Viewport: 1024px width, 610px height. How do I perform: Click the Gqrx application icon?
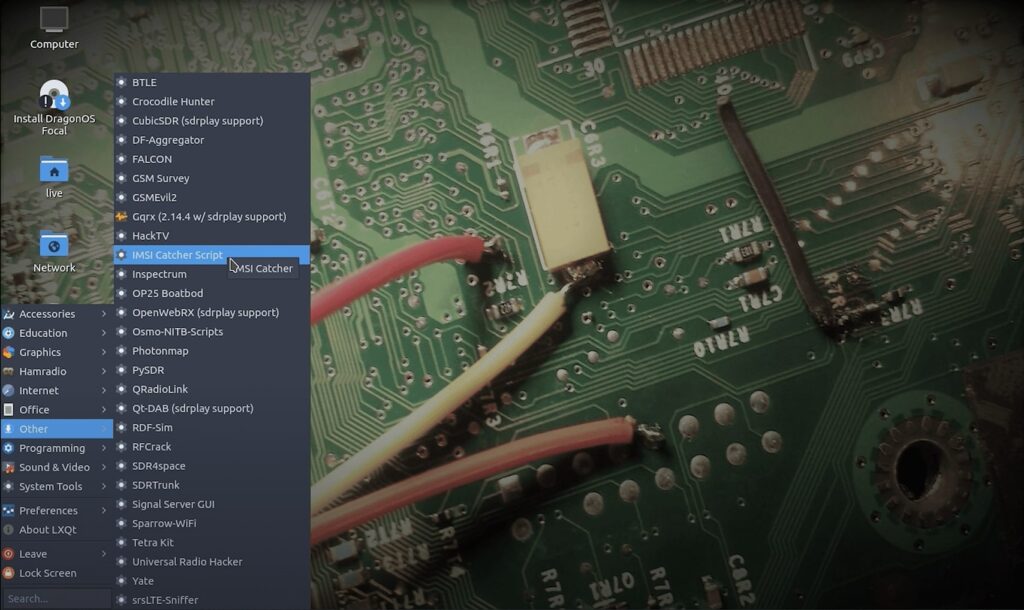[122, 217]
